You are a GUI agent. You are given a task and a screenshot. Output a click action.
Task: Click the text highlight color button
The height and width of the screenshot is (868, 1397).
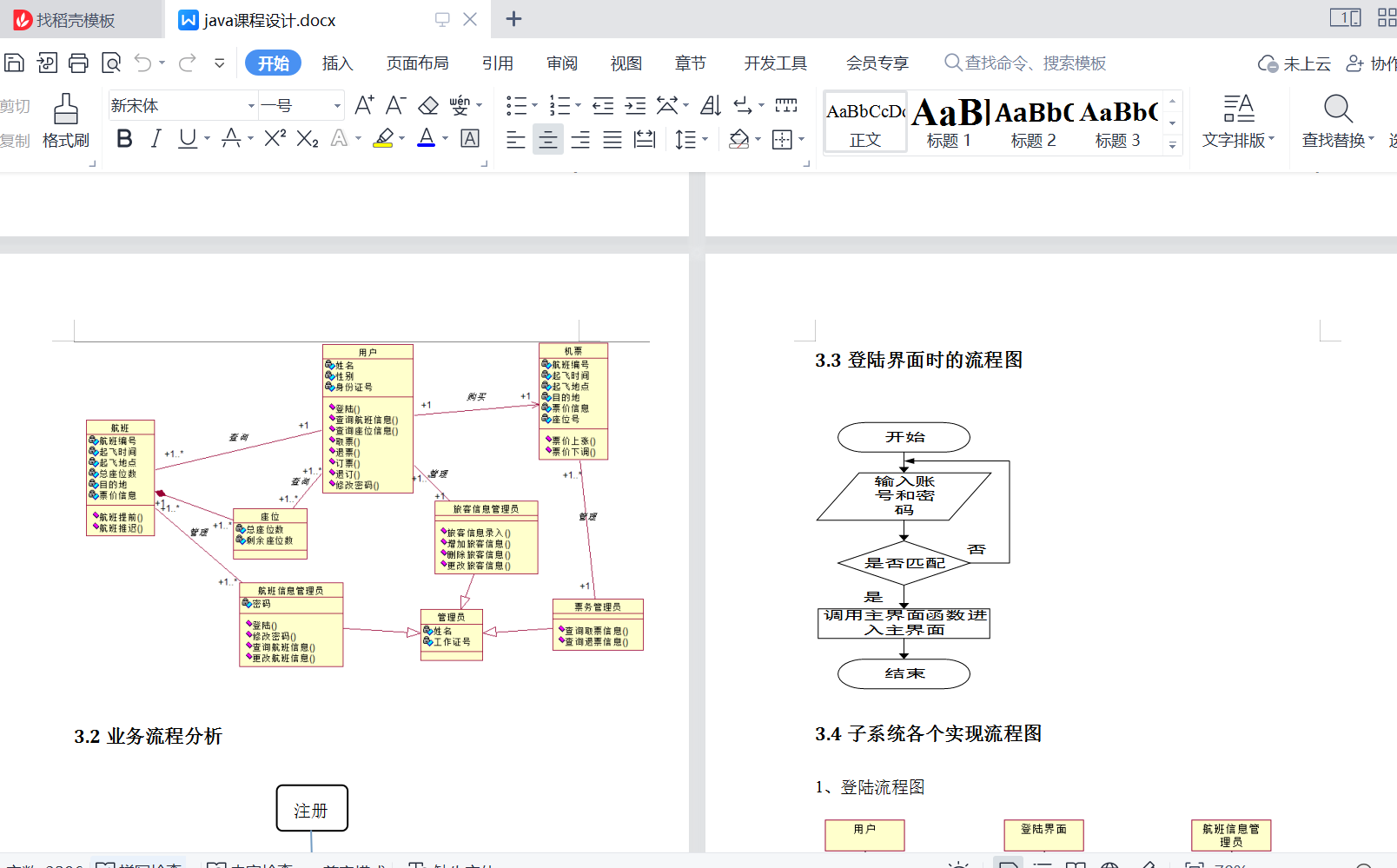tap(383, 138)
